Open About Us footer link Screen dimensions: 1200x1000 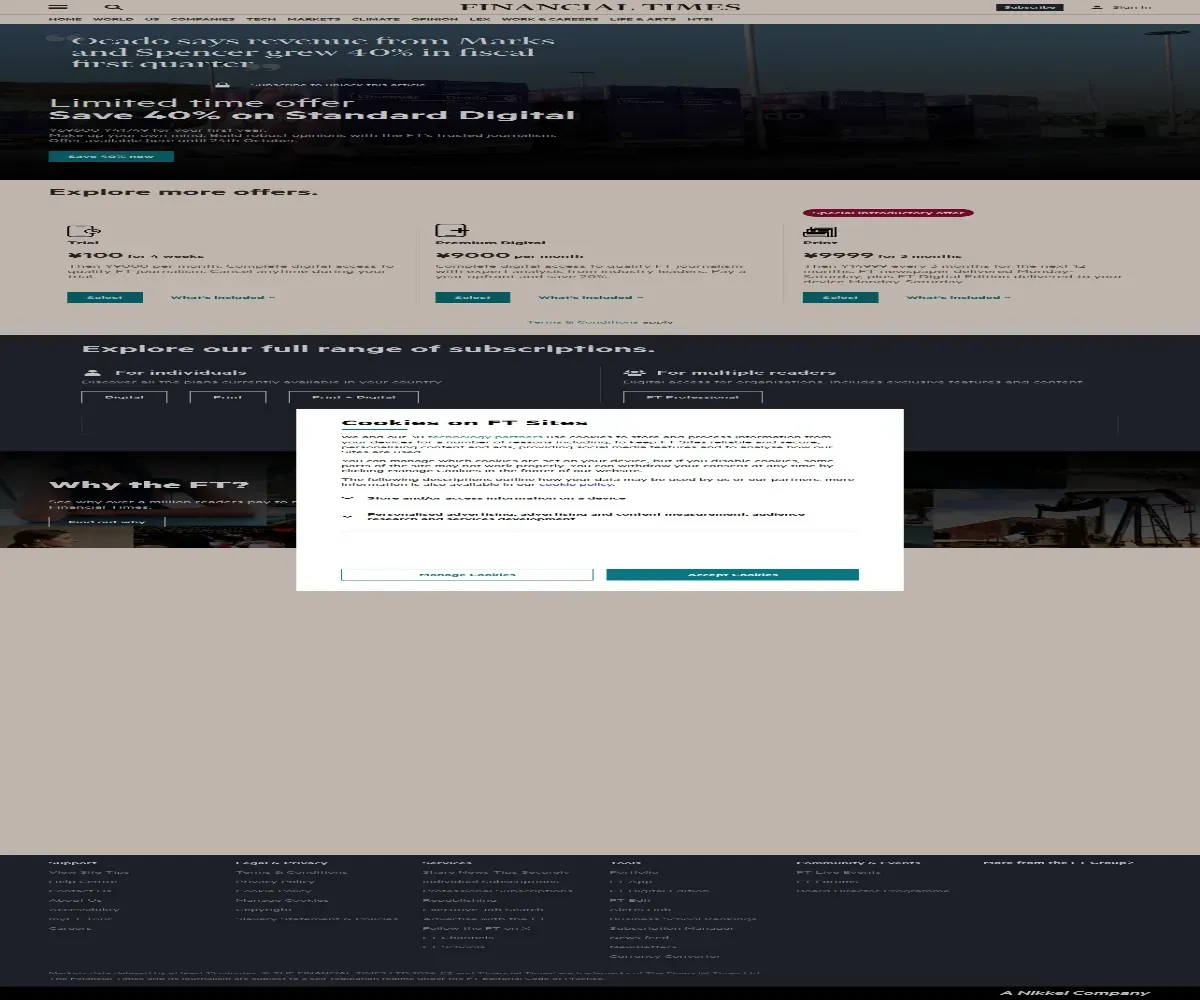click(75, 900)
